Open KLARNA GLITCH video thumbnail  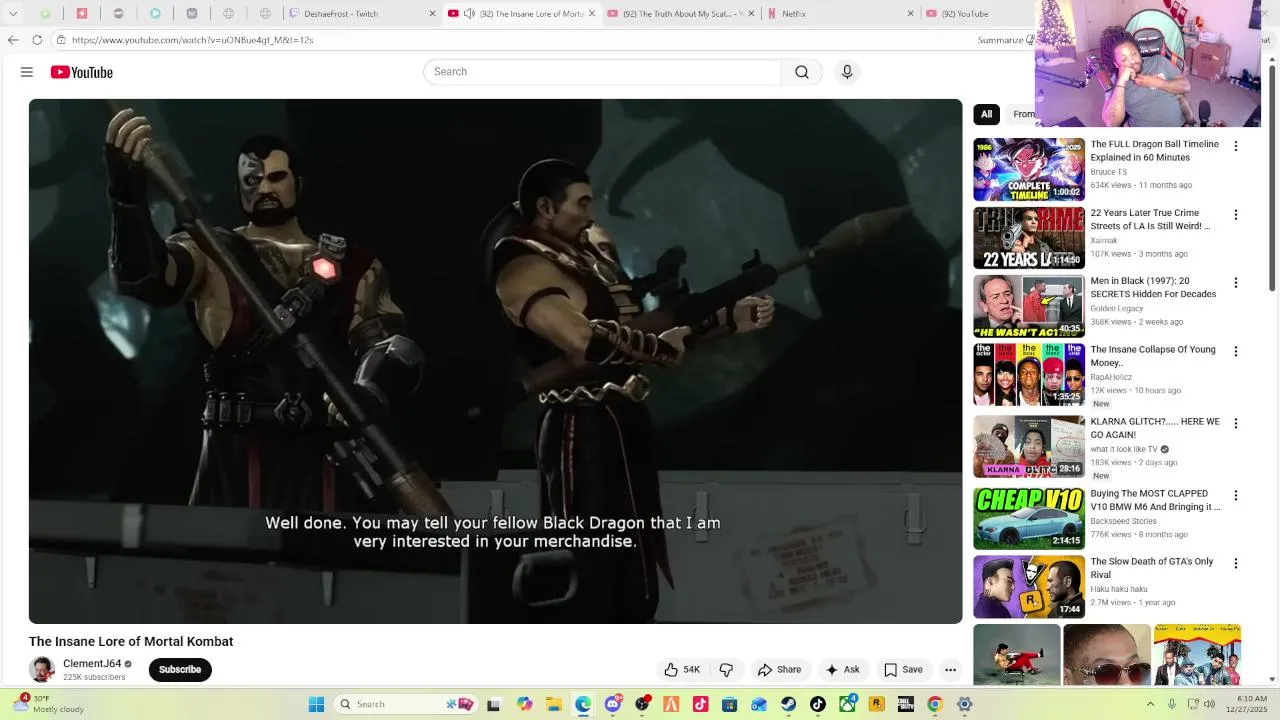coord(1029,446)
